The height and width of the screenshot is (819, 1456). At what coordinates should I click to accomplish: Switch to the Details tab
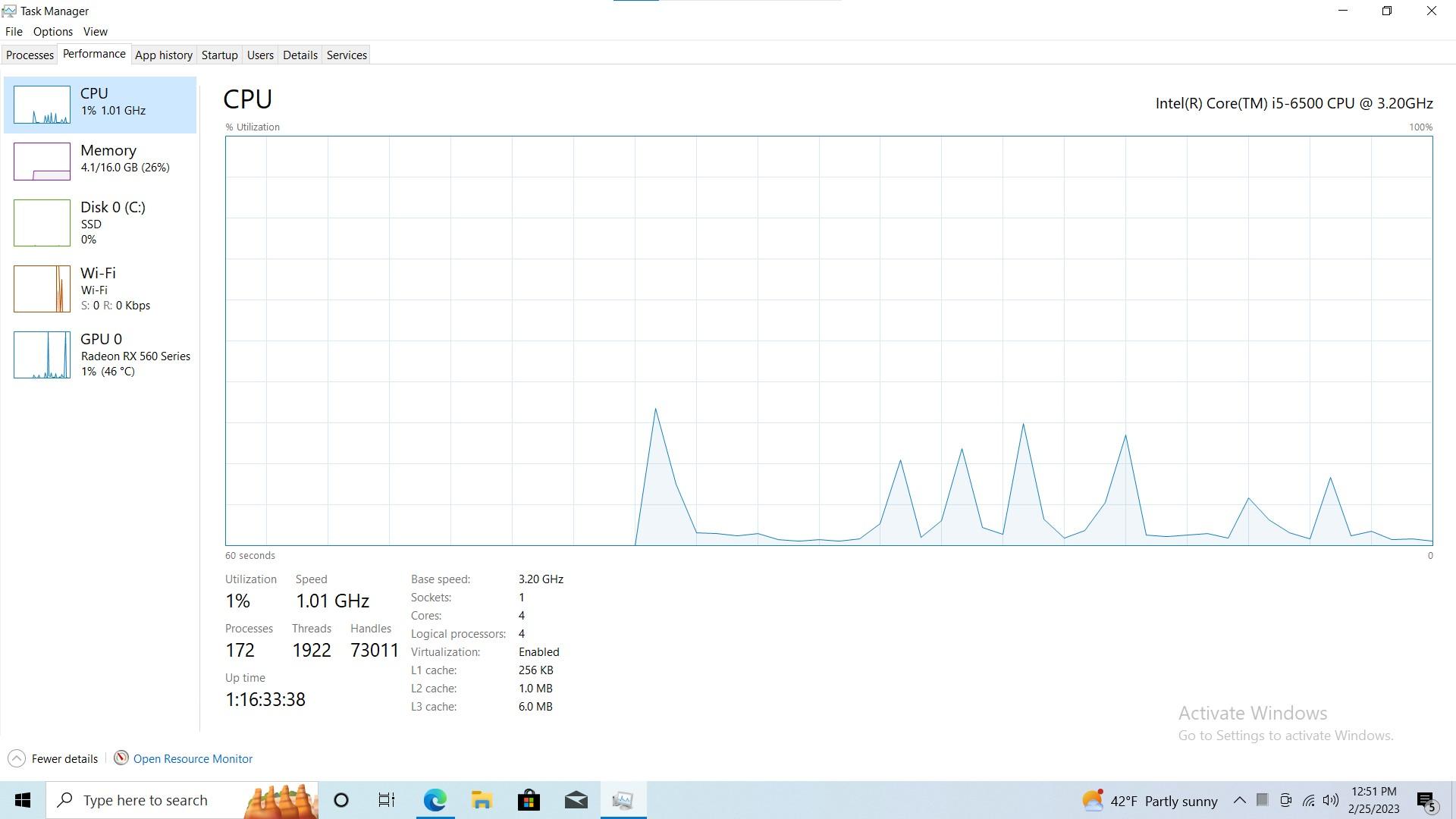pos(300,55)
